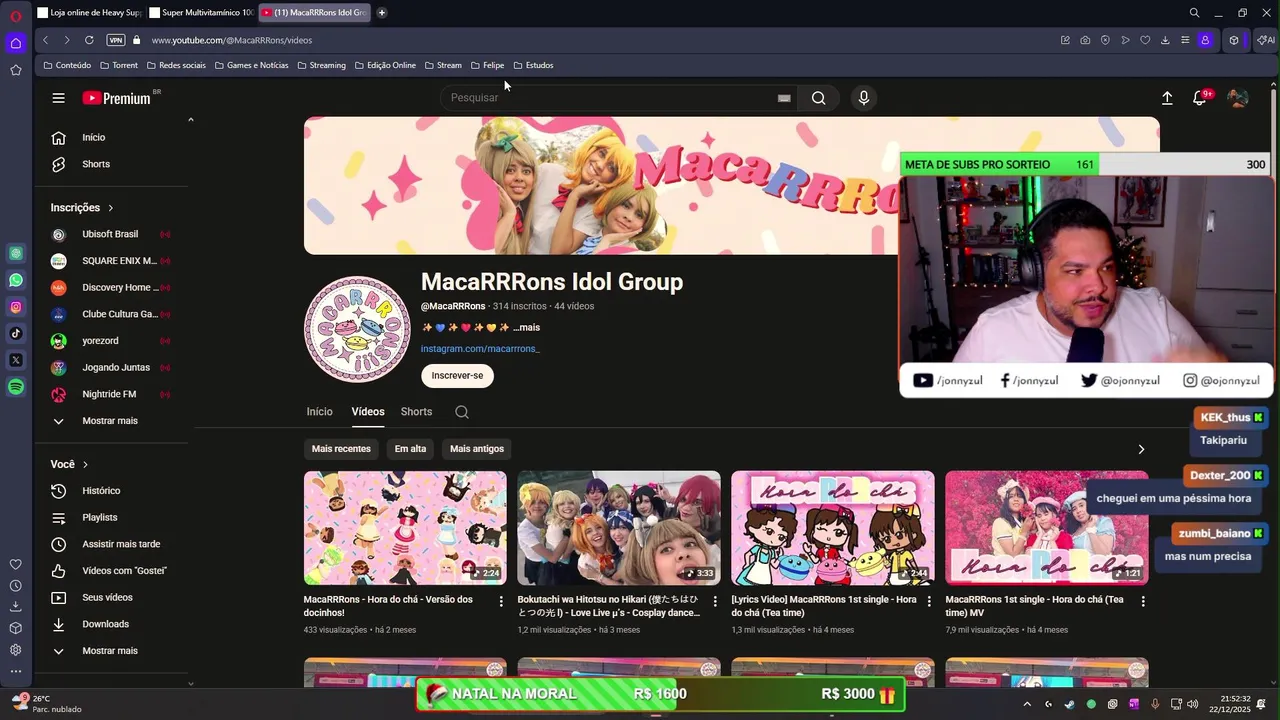Expand the channel description with ...mais

pyautogui.click(x=526, y=328)
